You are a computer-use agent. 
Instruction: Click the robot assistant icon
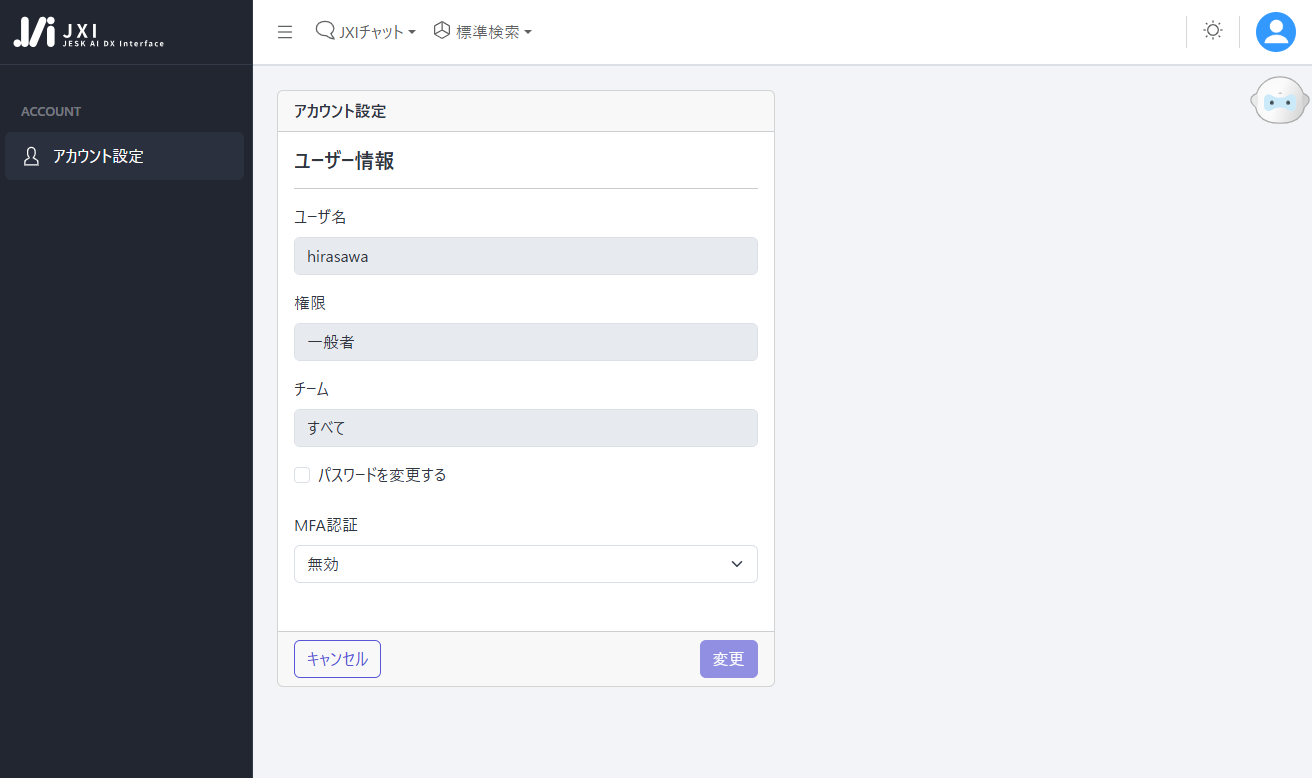1280,100
